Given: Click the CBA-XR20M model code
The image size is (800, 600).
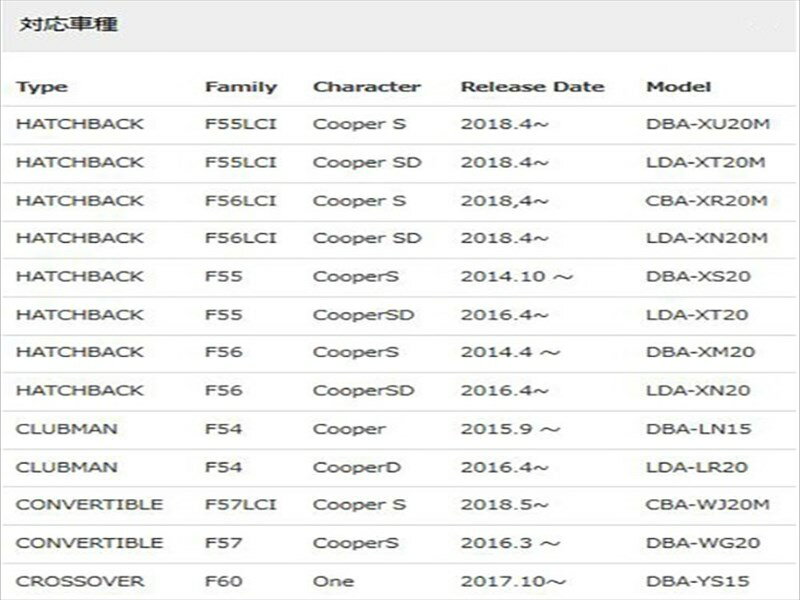Looking at the screenshot, I should (707, 200).
